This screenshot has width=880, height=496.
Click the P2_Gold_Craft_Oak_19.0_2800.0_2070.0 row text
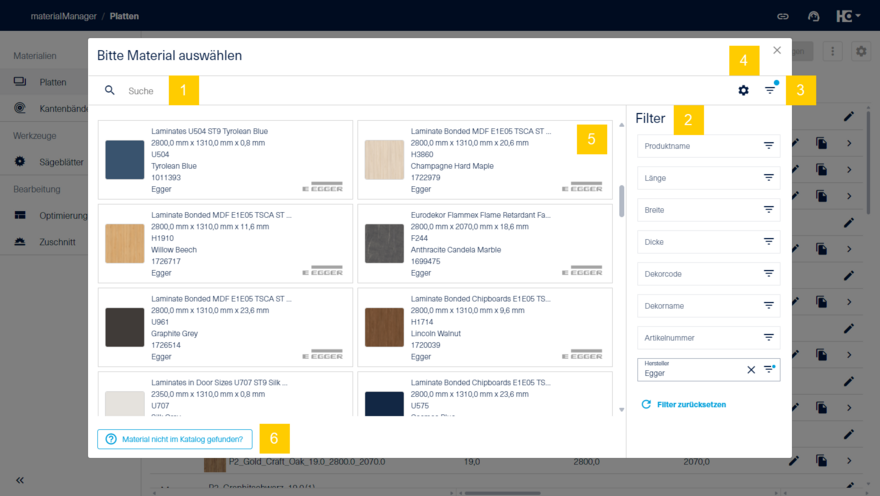(x=307, y=462)
